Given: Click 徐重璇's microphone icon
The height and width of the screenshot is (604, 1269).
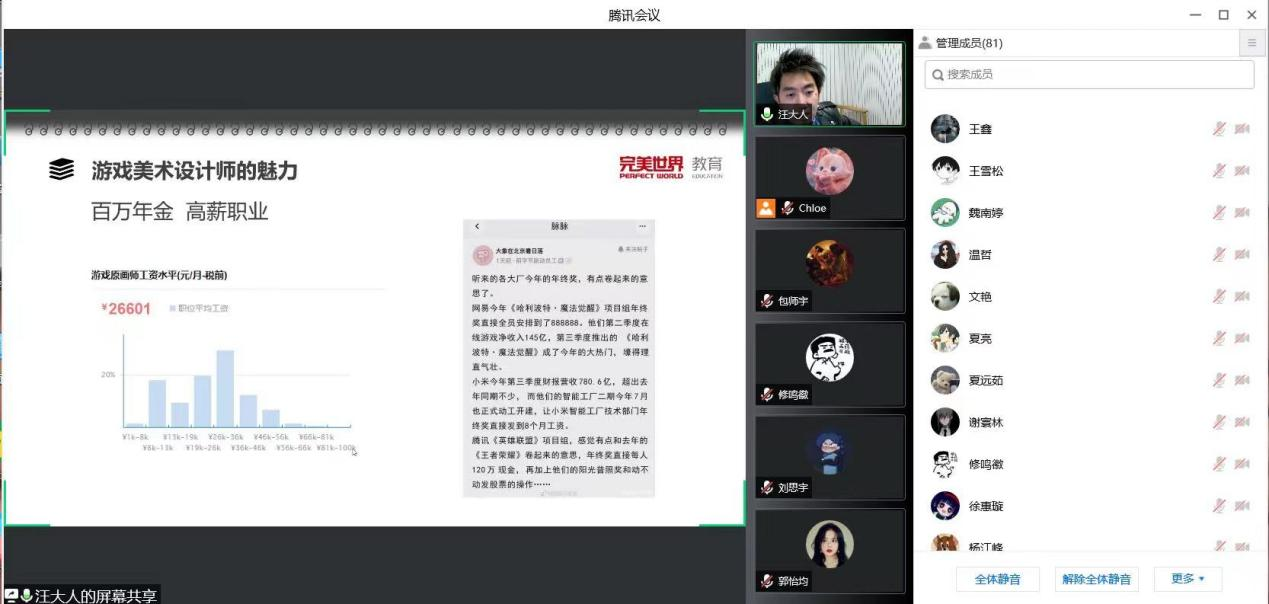Looking at the screenshot, I should click(1219, 506).
